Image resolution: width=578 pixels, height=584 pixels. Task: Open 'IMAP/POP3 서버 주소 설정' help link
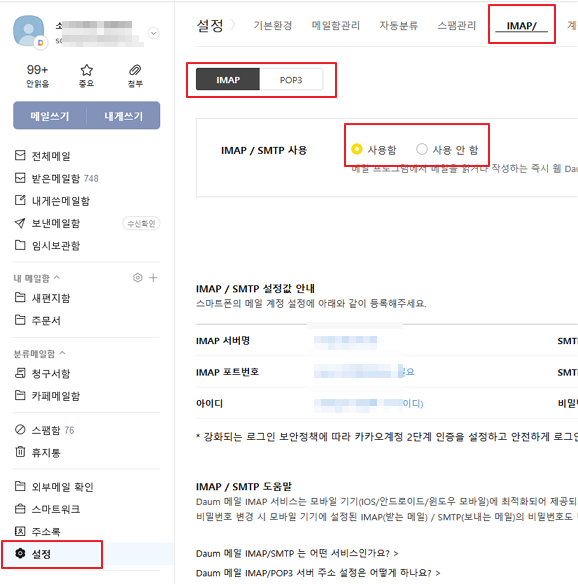click(x=318, y=572)
